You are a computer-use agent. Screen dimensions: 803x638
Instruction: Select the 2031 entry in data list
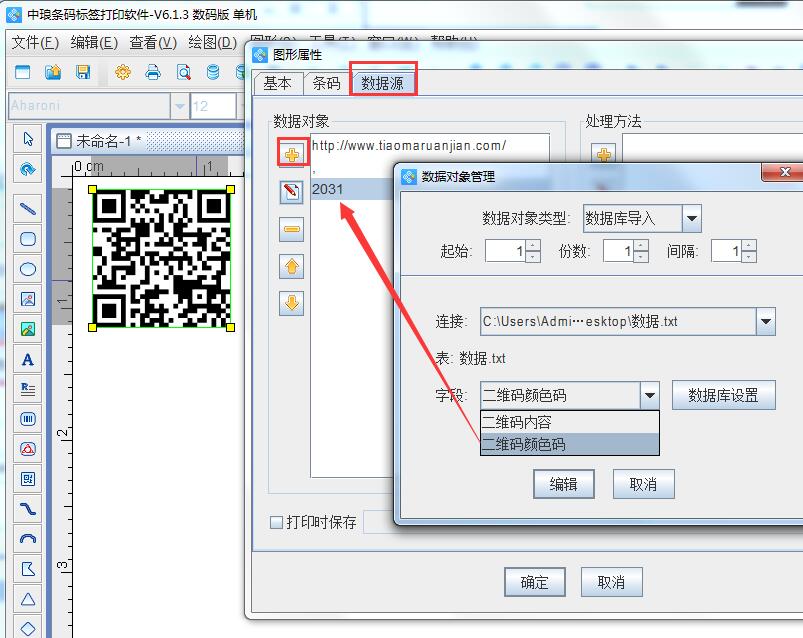click(328, 189)
